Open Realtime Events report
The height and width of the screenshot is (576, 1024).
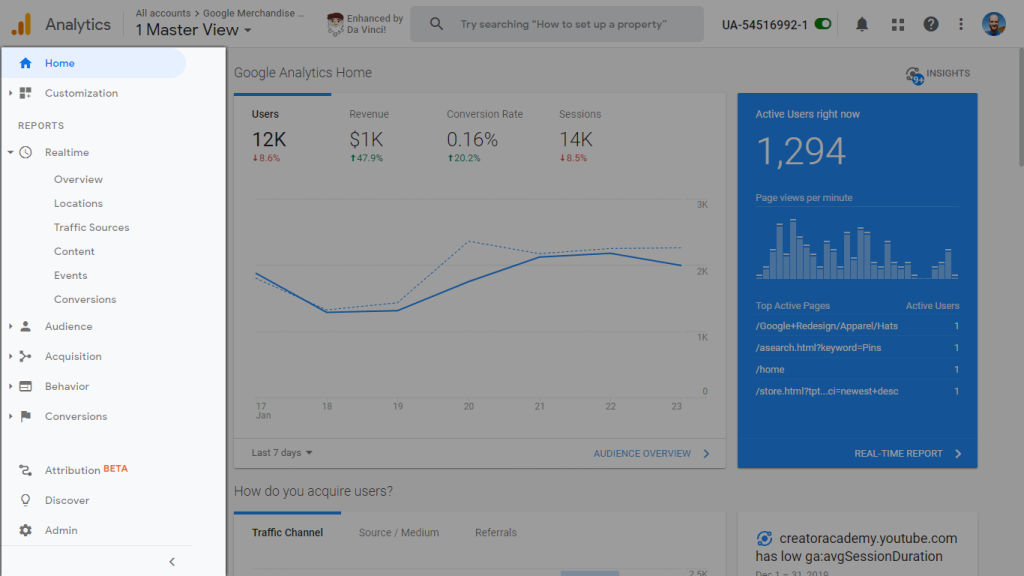pyautogui.click(x=71, y=275)
